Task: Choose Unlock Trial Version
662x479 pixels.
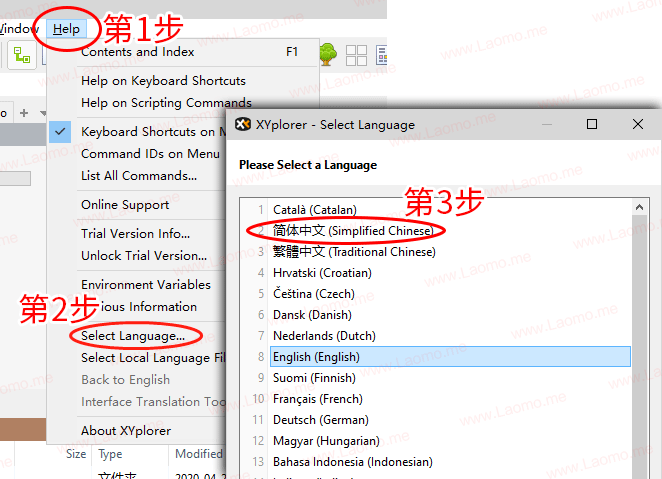Action: (x=144, y=255)
